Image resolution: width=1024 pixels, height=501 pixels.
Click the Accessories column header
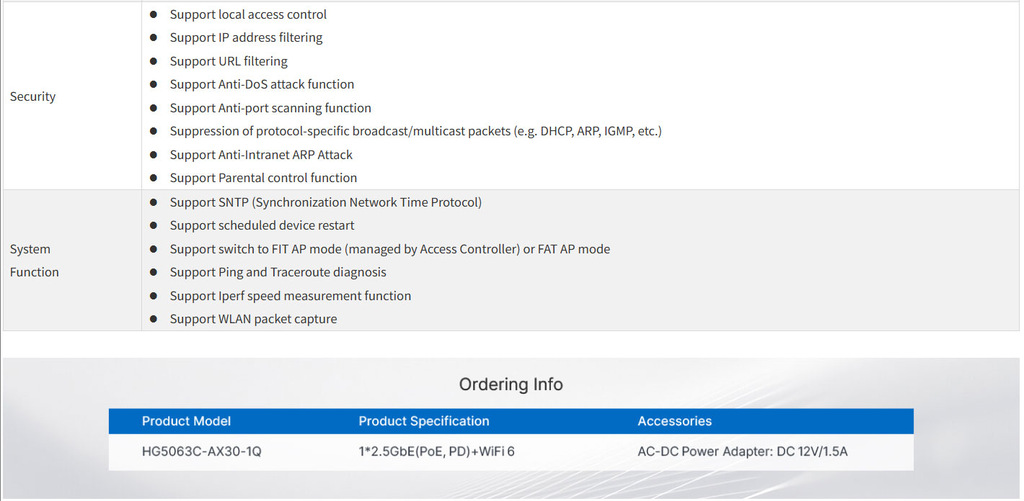(675, 422)
